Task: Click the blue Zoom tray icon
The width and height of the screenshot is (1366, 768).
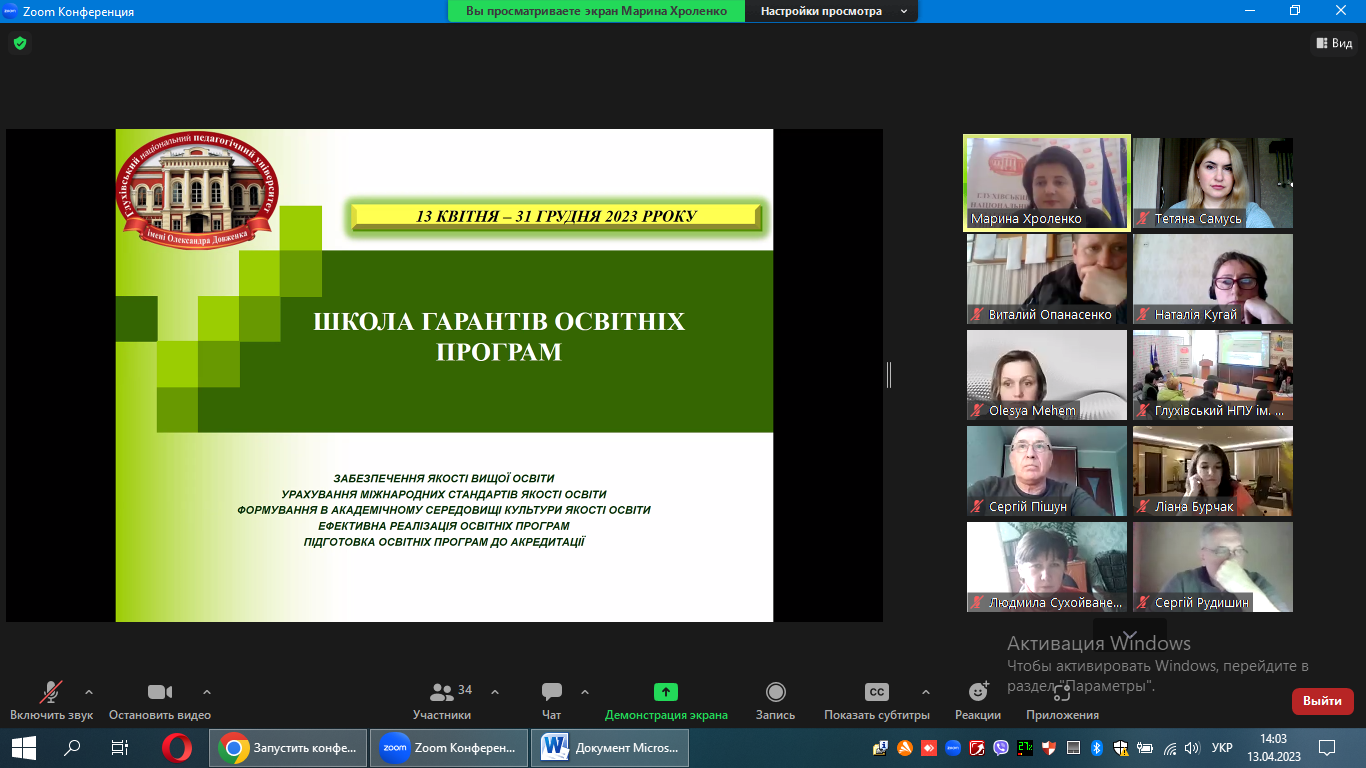Action: click(953, 747)
